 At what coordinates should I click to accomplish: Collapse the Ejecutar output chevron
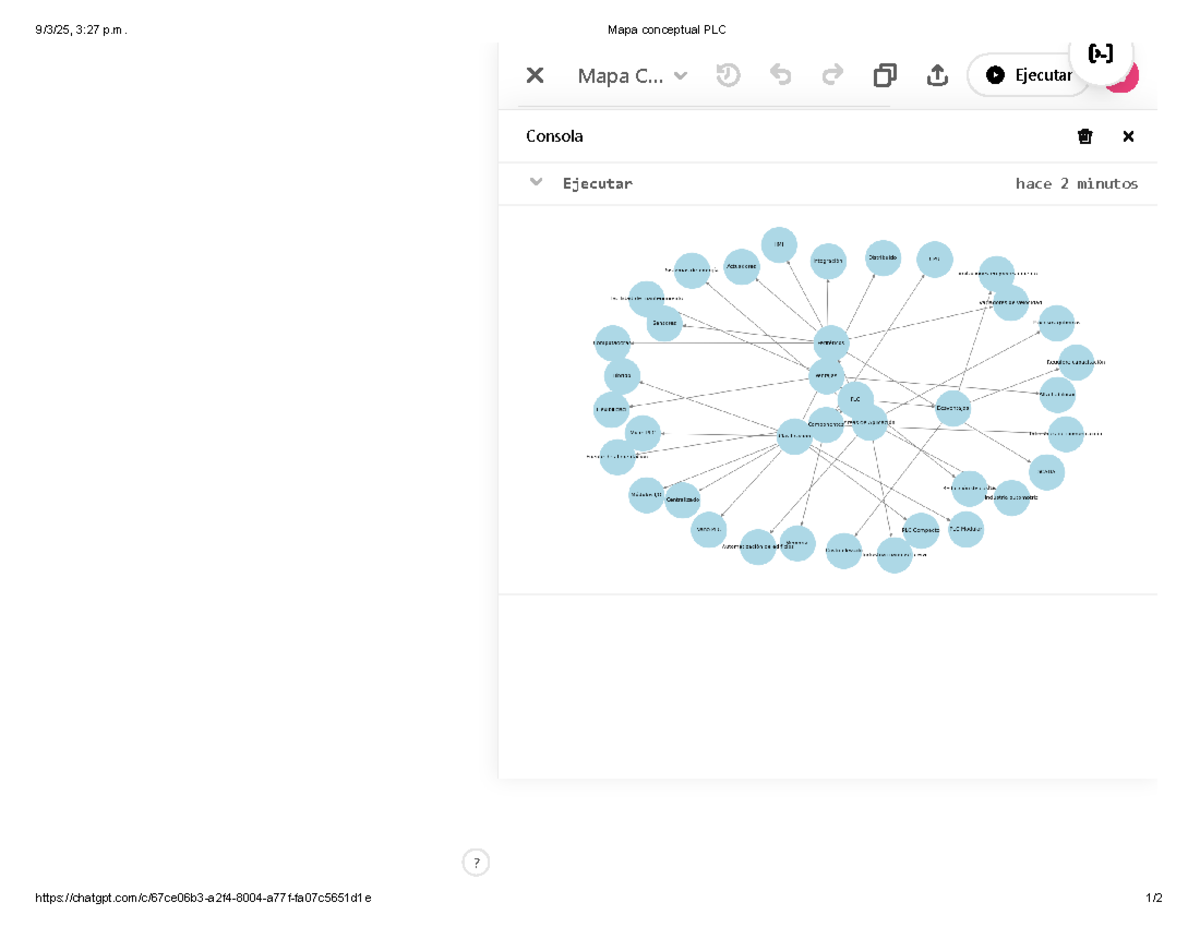pos(536,182)
